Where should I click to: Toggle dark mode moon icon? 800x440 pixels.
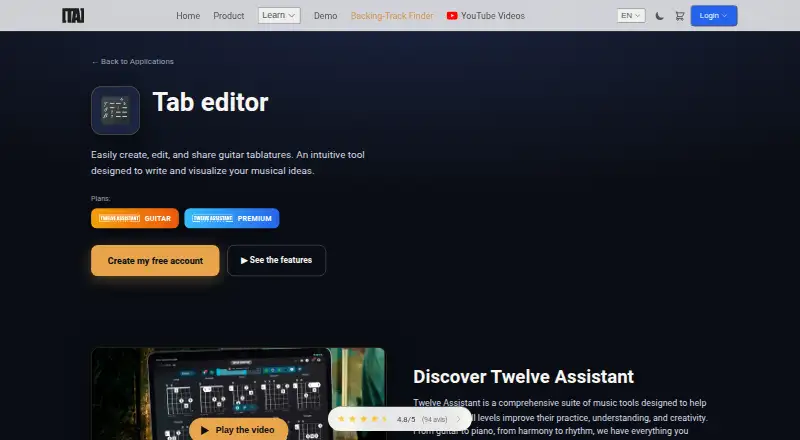(x=659, y=16)
